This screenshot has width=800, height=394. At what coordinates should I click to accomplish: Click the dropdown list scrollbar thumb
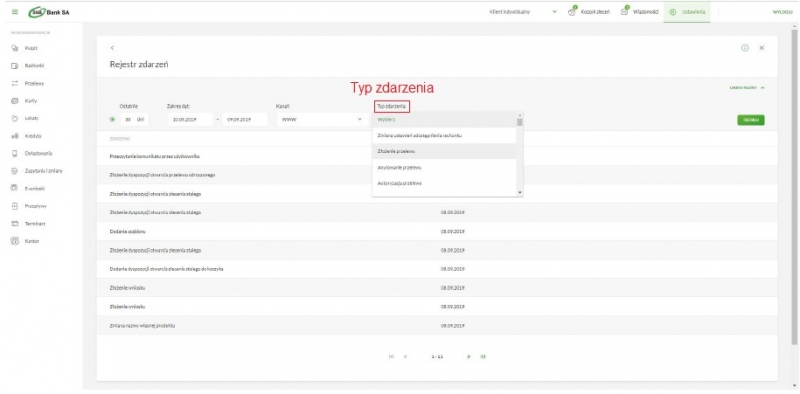[x=520, y=122]
